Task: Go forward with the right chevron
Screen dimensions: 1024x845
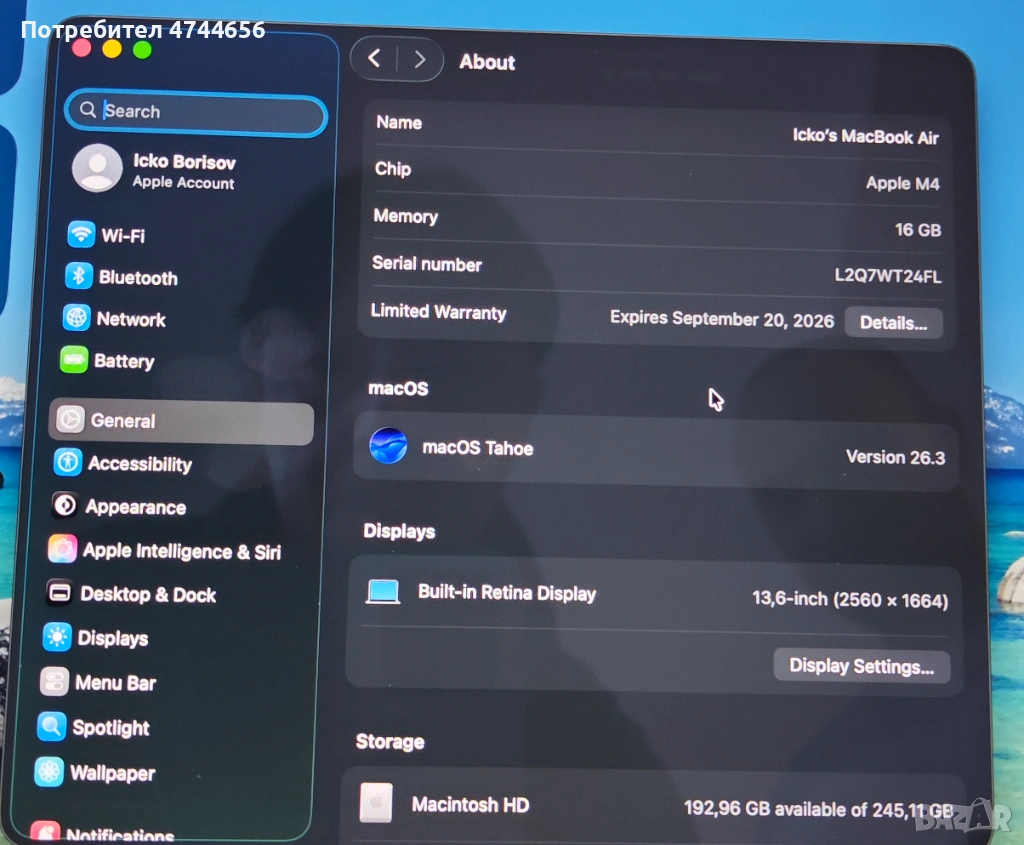Action: click(x=420, y=60)
